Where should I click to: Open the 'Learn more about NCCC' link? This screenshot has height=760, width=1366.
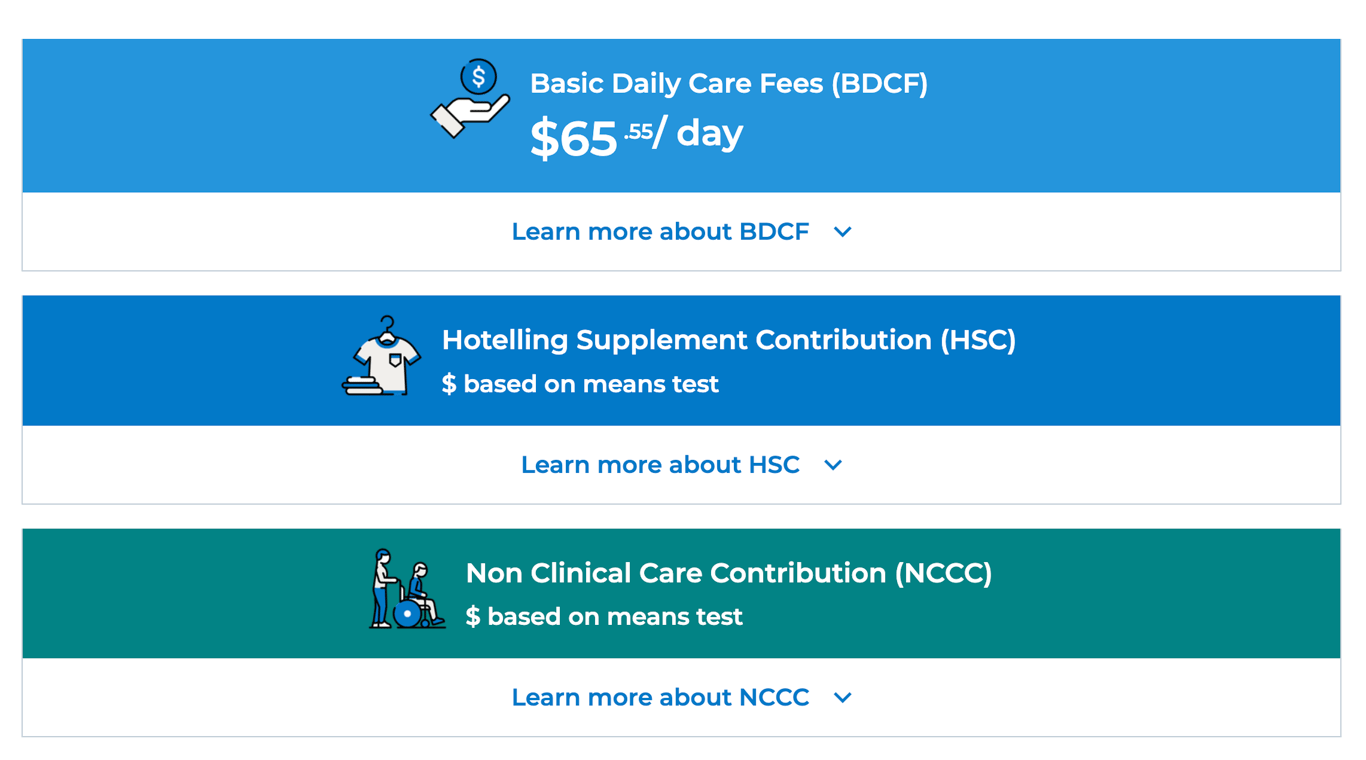[x=660, y=698]
